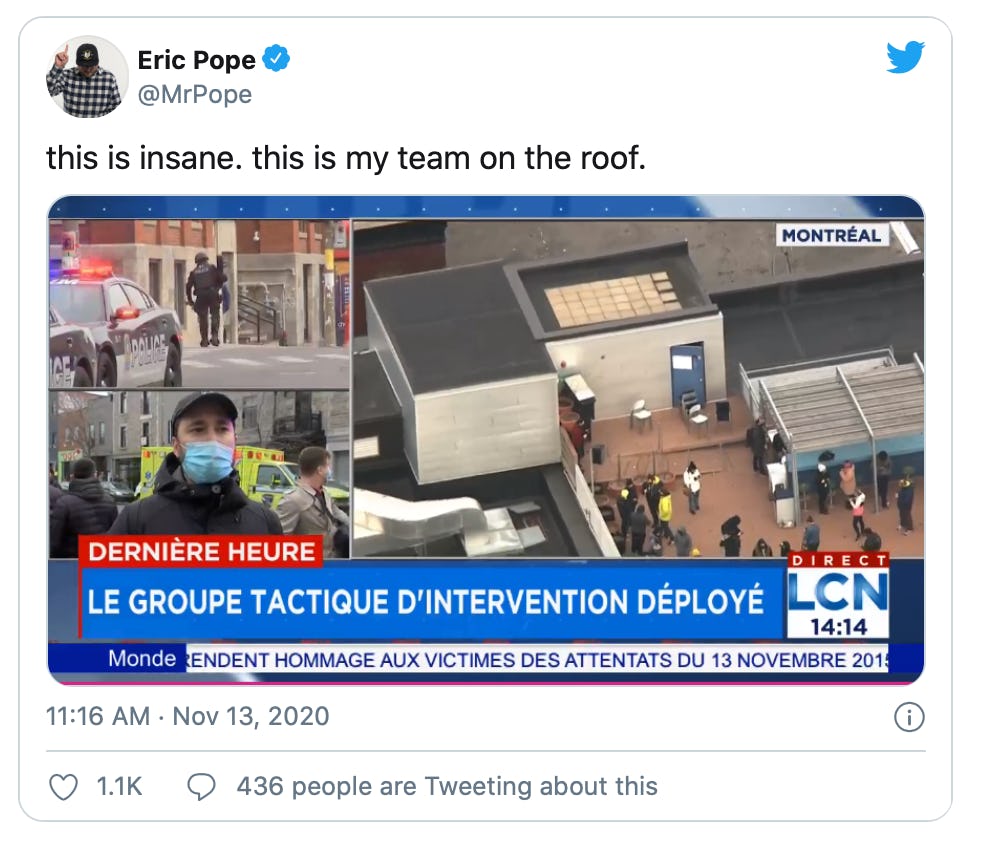Click the LCN direct logo in video
This screenshot has height=854, width=998.
click(x=838, y=596)
